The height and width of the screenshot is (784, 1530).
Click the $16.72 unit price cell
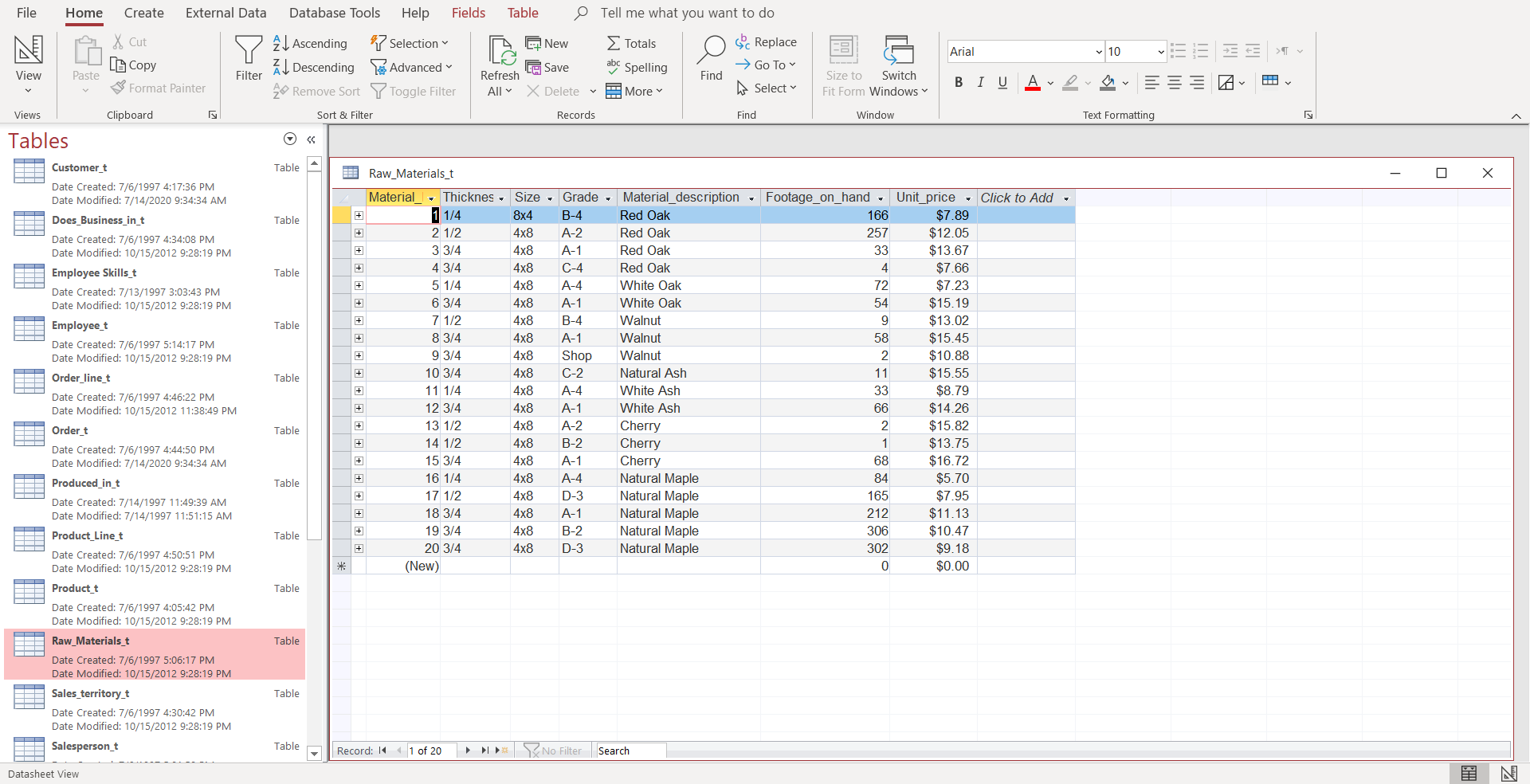(933, 461)
